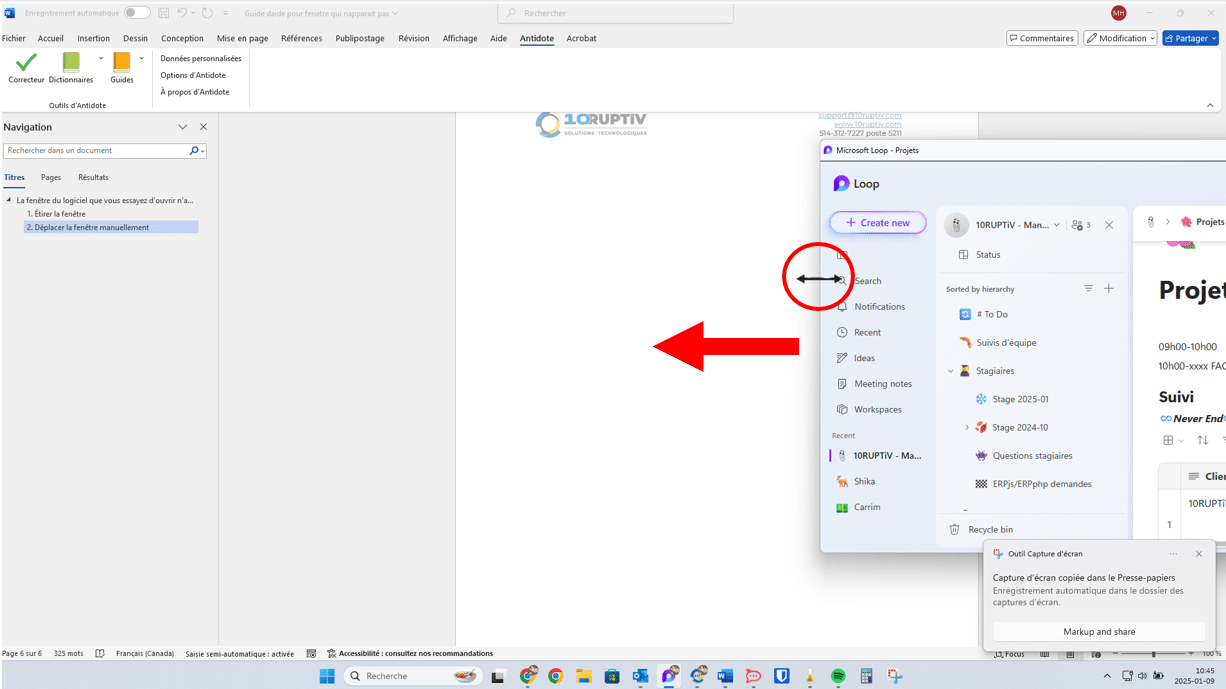Open the Insertion ribbon tab
1226x689 pixels.
click(x=94, y=38)
